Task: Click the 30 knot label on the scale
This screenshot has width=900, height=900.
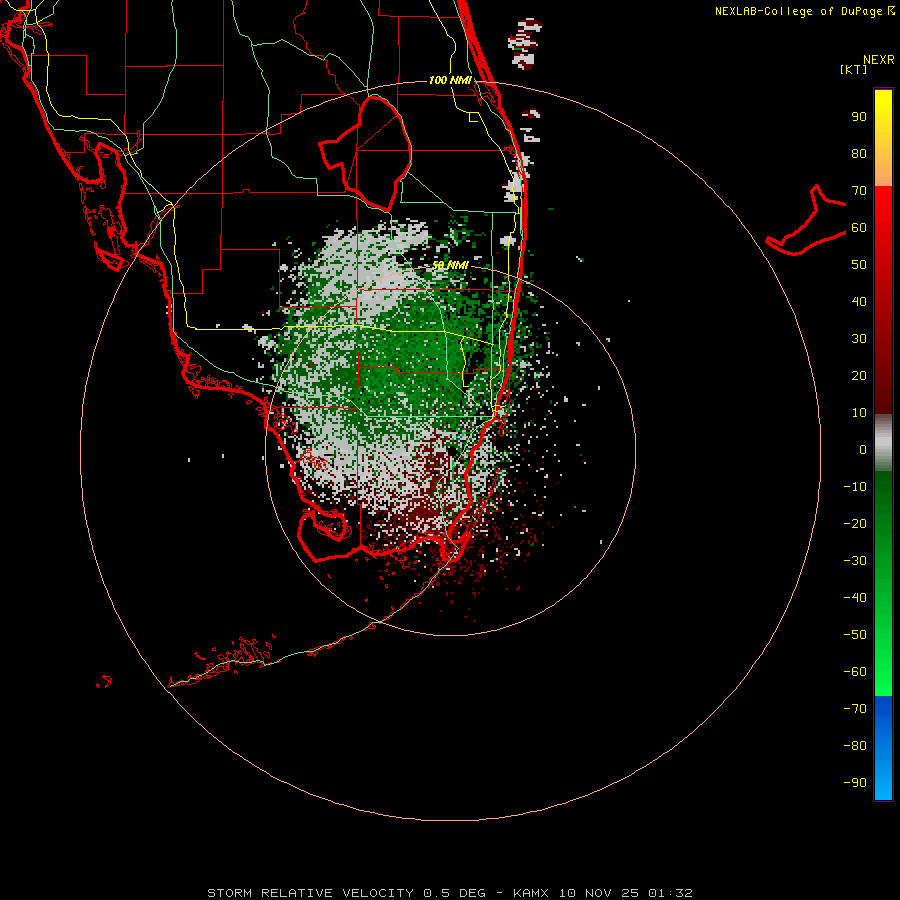Action: [859, 339]
